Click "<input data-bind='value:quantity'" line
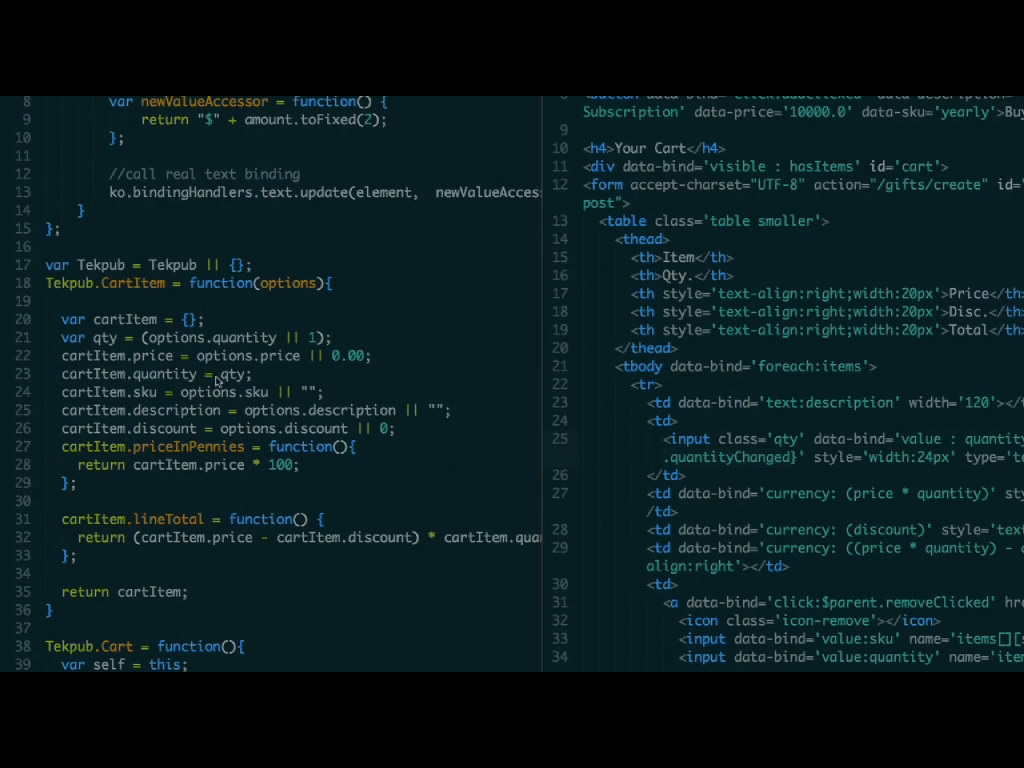Viewport: 1024px width, 768px height. (x=851, y=658)
